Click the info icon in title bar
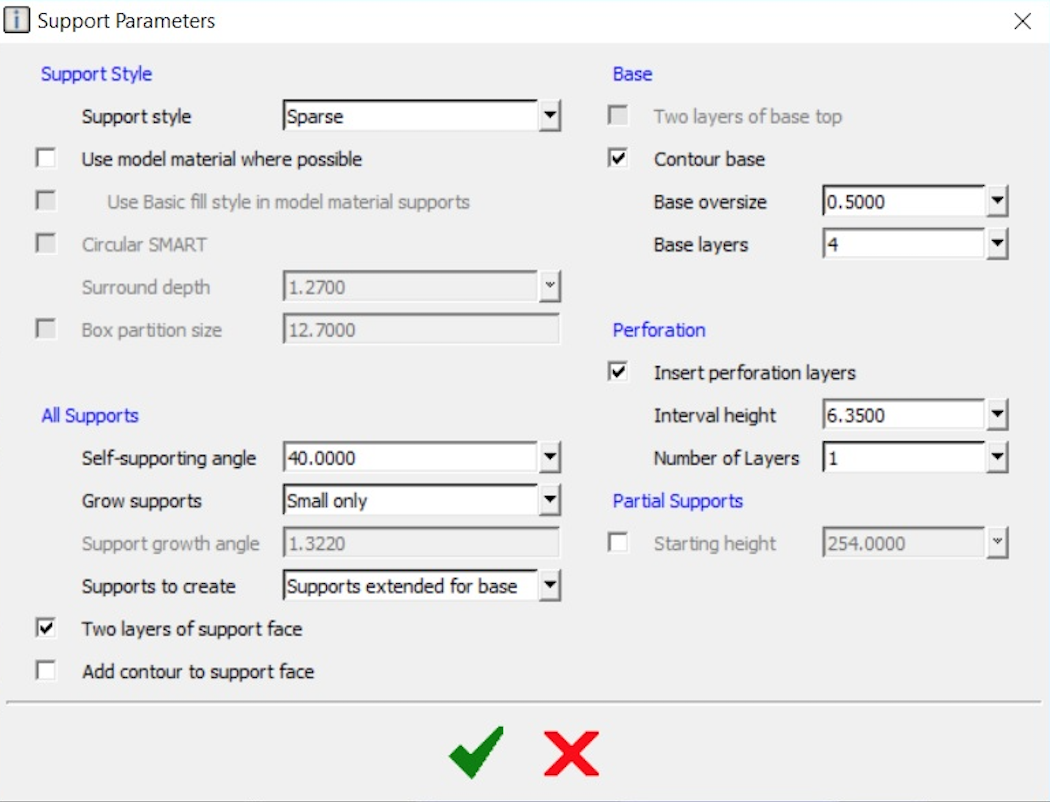The image size is (1050, 802). pos(17,20)
